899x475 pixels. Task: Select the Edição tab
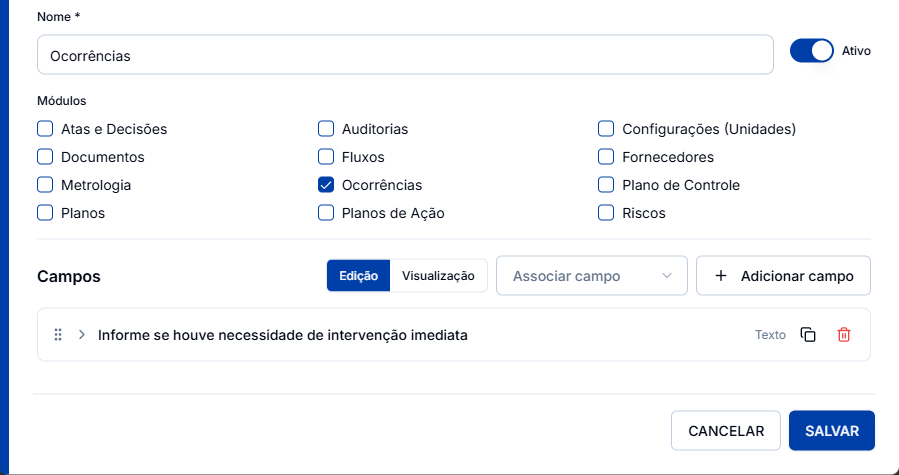tap(358, 276)
